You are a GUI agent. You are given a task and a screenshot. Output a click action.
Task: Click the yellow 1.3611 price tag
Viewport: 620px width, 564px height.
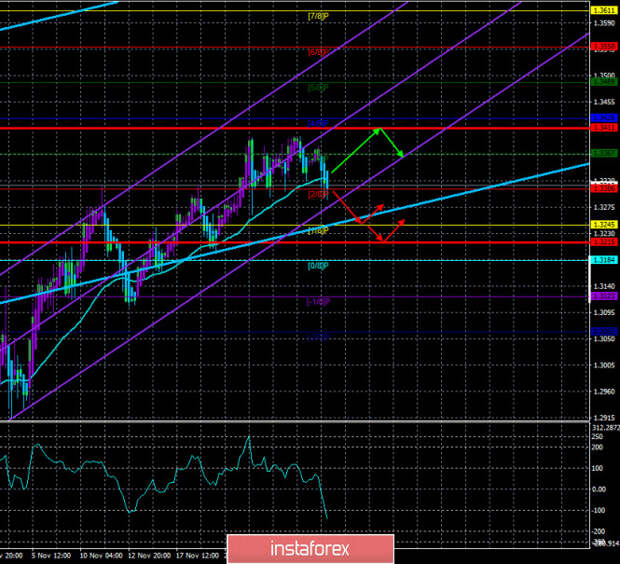tap(604, 11)
